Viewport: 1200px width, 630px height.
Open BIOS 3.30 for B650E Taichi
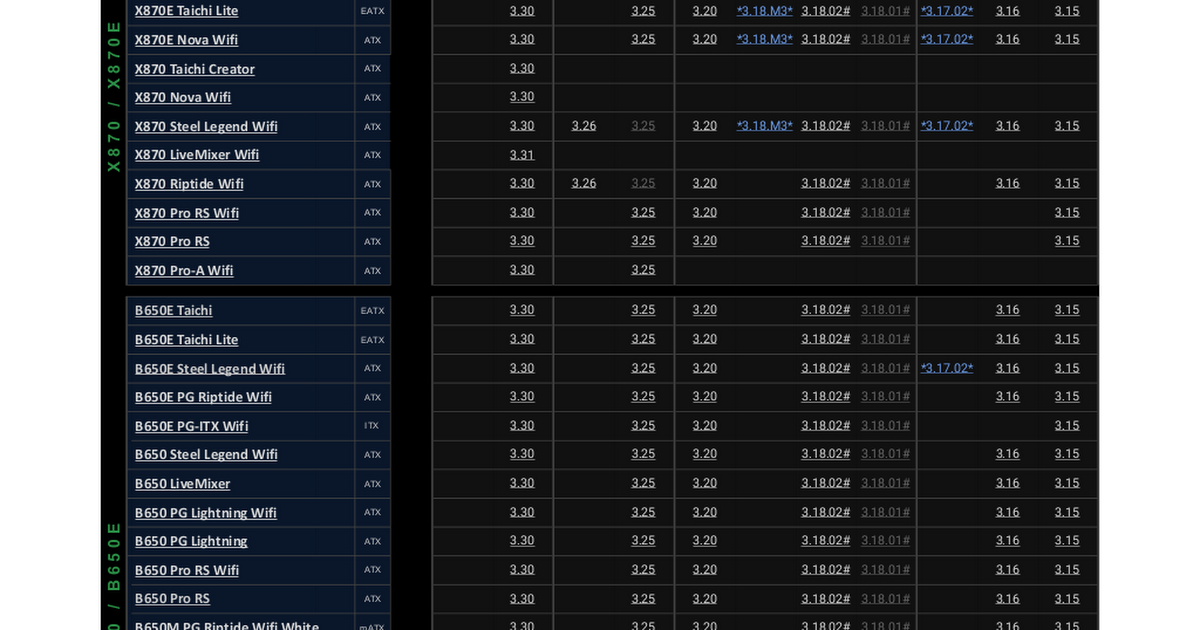point(522,310)
